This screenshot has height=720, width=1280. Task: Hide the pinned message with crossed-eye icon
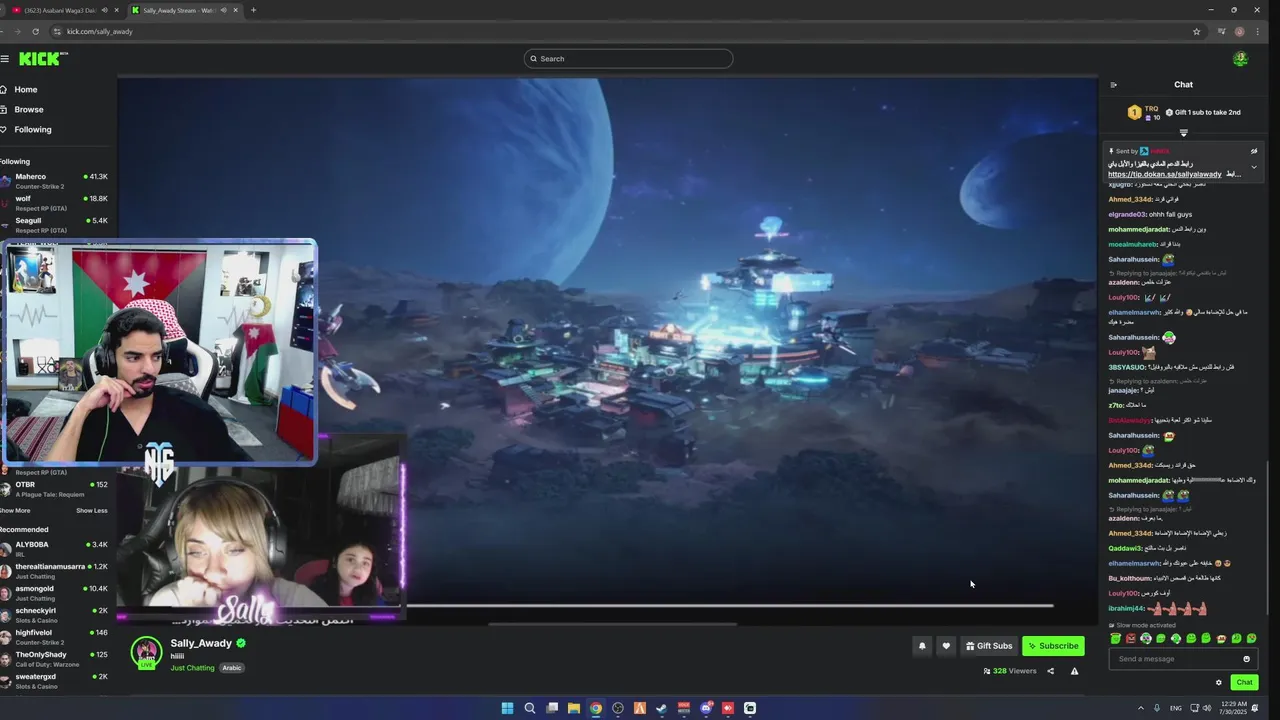[1254, 151]
